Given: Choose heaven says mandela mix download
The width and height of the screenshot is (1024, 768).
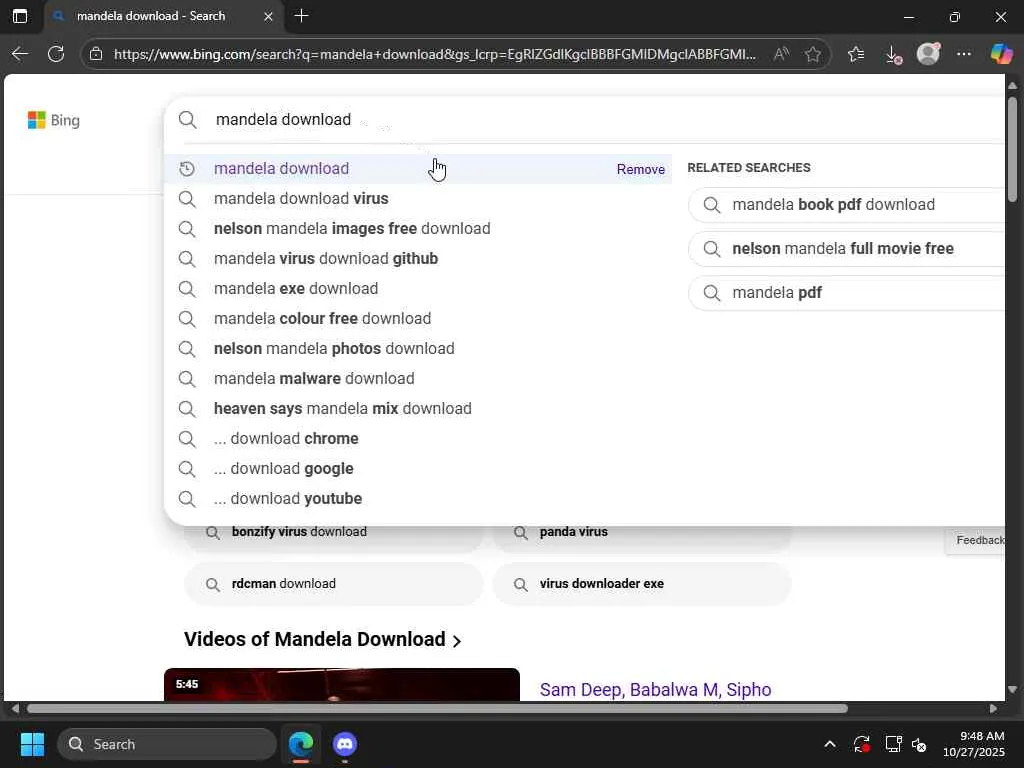Looking at the screenshot, I should pyautogui.click(x=418, y=409).
